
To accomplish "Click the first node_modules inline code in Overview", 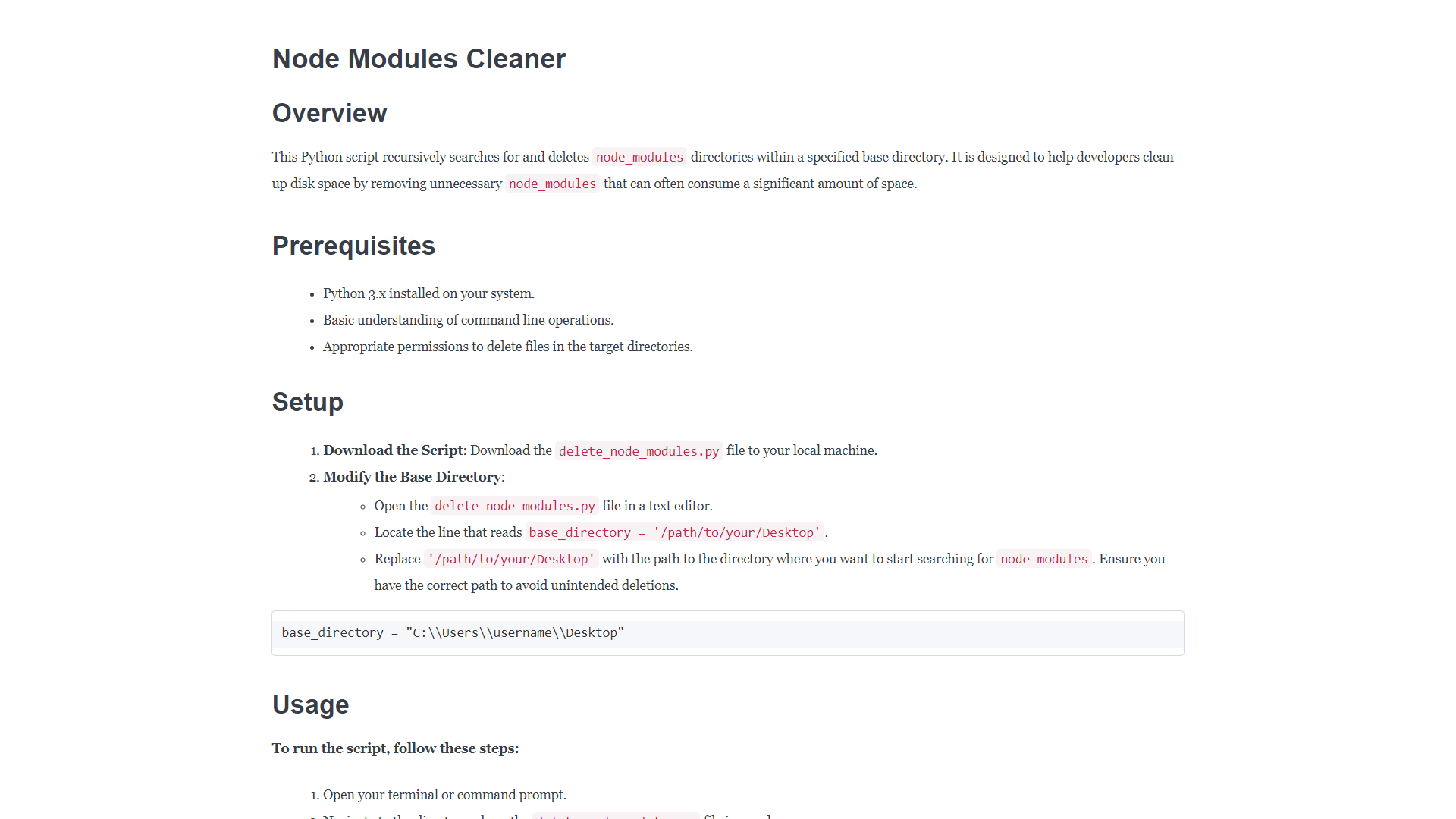I will tap(639, 157).
